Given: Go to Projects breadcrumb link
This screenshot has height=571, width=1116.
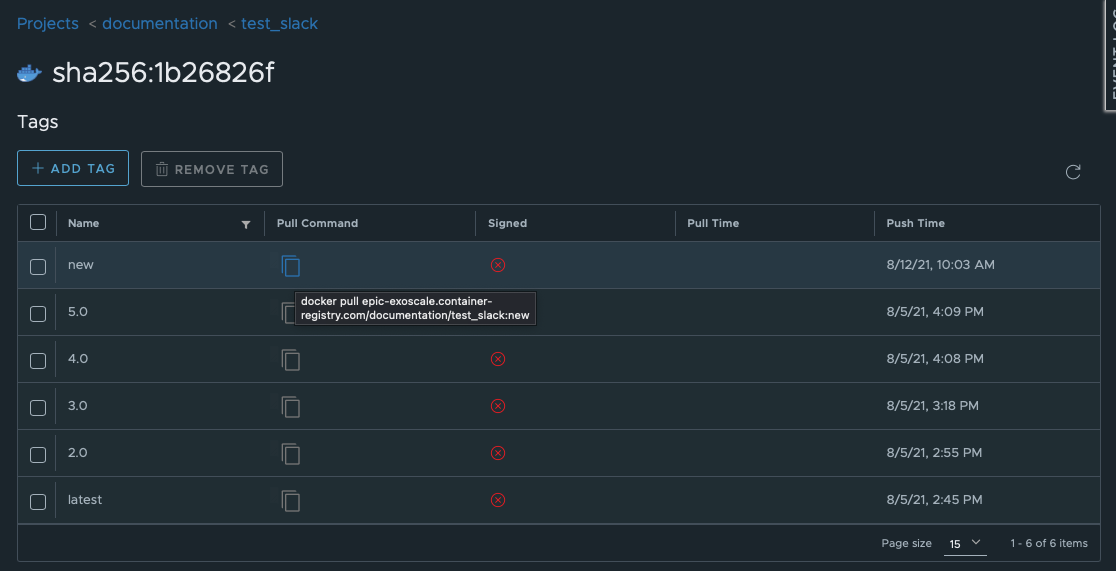Looking at the screenshot, I should [48, 23].
